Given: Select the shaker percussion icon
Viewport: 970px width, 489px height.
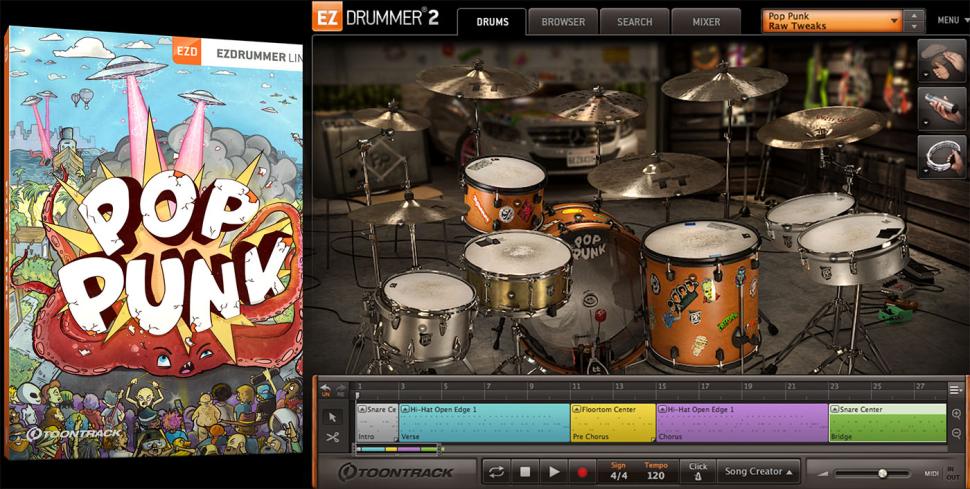Looking at the screenshot, I should [x=941, y=108].
